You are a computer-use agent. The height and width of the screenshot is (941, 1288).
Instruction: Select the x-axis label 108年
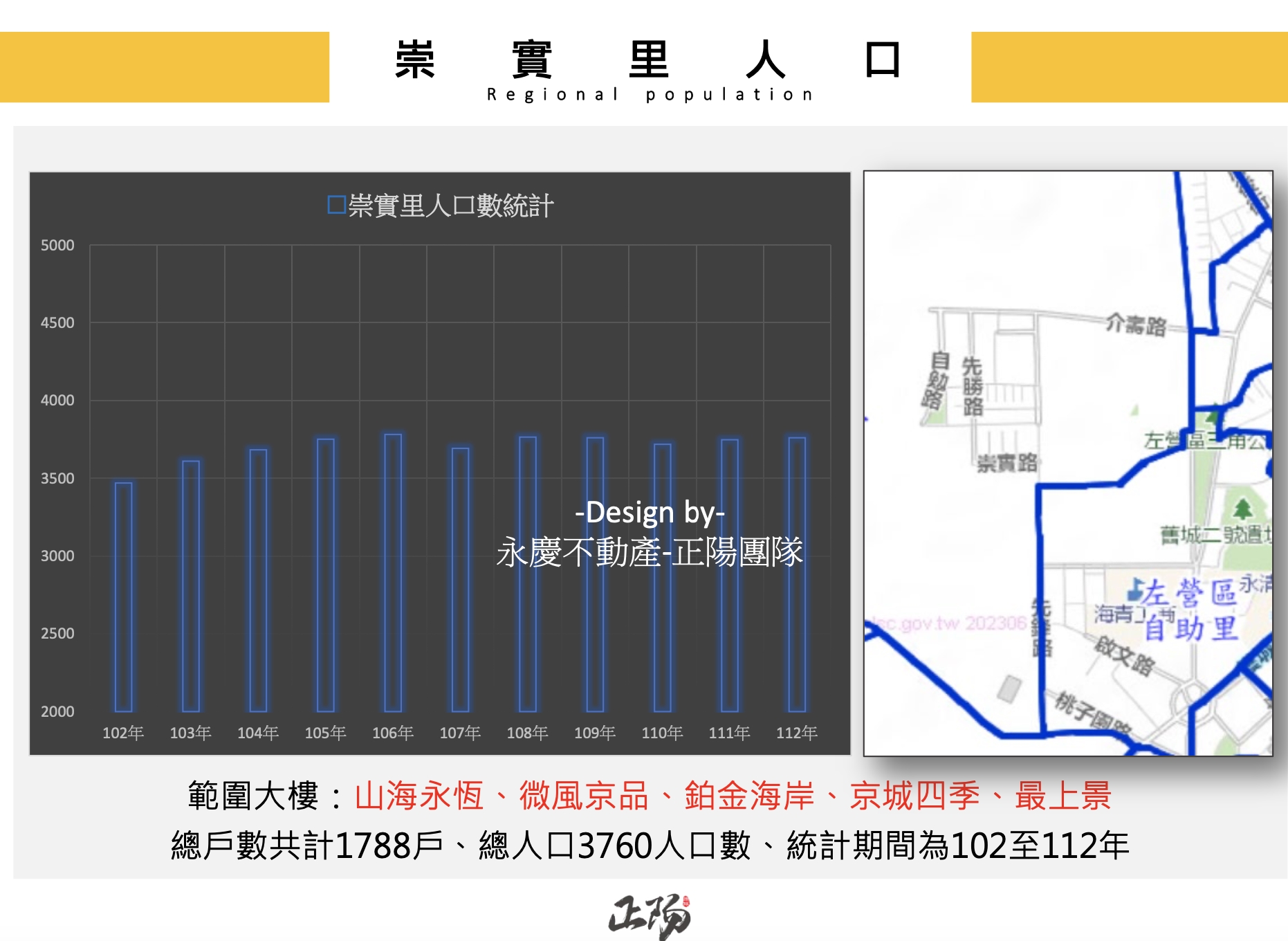click(x=527, y=733)
